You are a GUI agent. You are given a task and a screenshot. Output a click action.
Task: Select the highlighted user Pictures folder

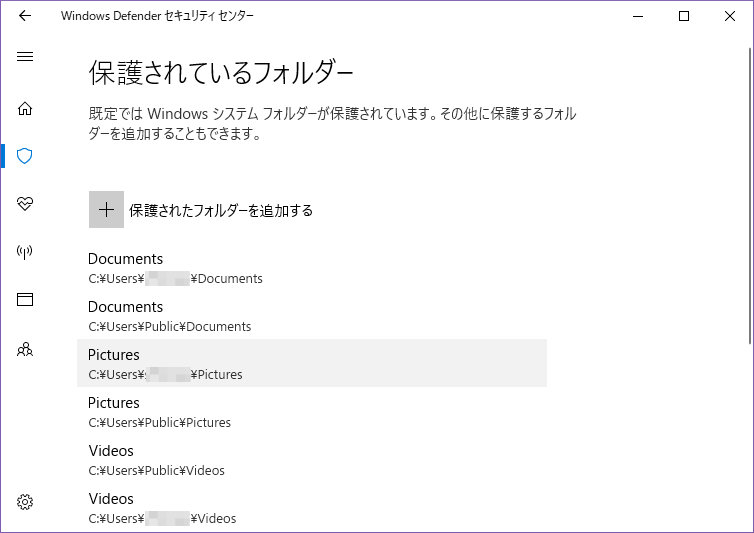pyautogui.click(x=311, y=363)
